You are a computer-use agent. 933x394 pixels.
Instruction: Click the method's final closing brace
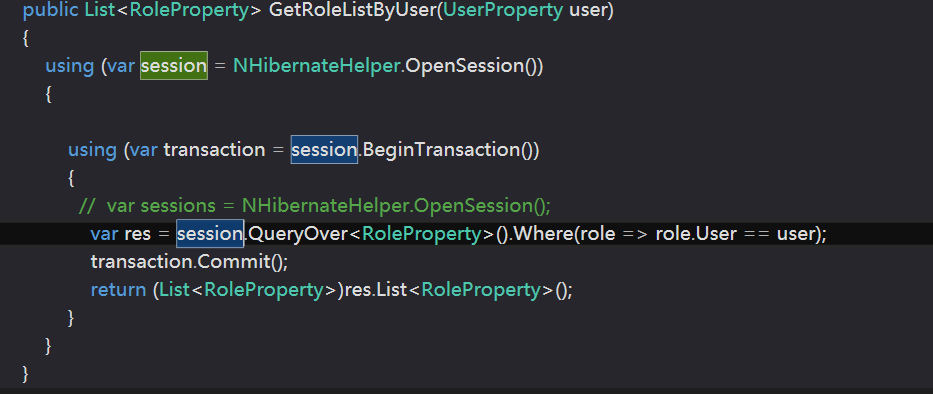click(25, 374)
